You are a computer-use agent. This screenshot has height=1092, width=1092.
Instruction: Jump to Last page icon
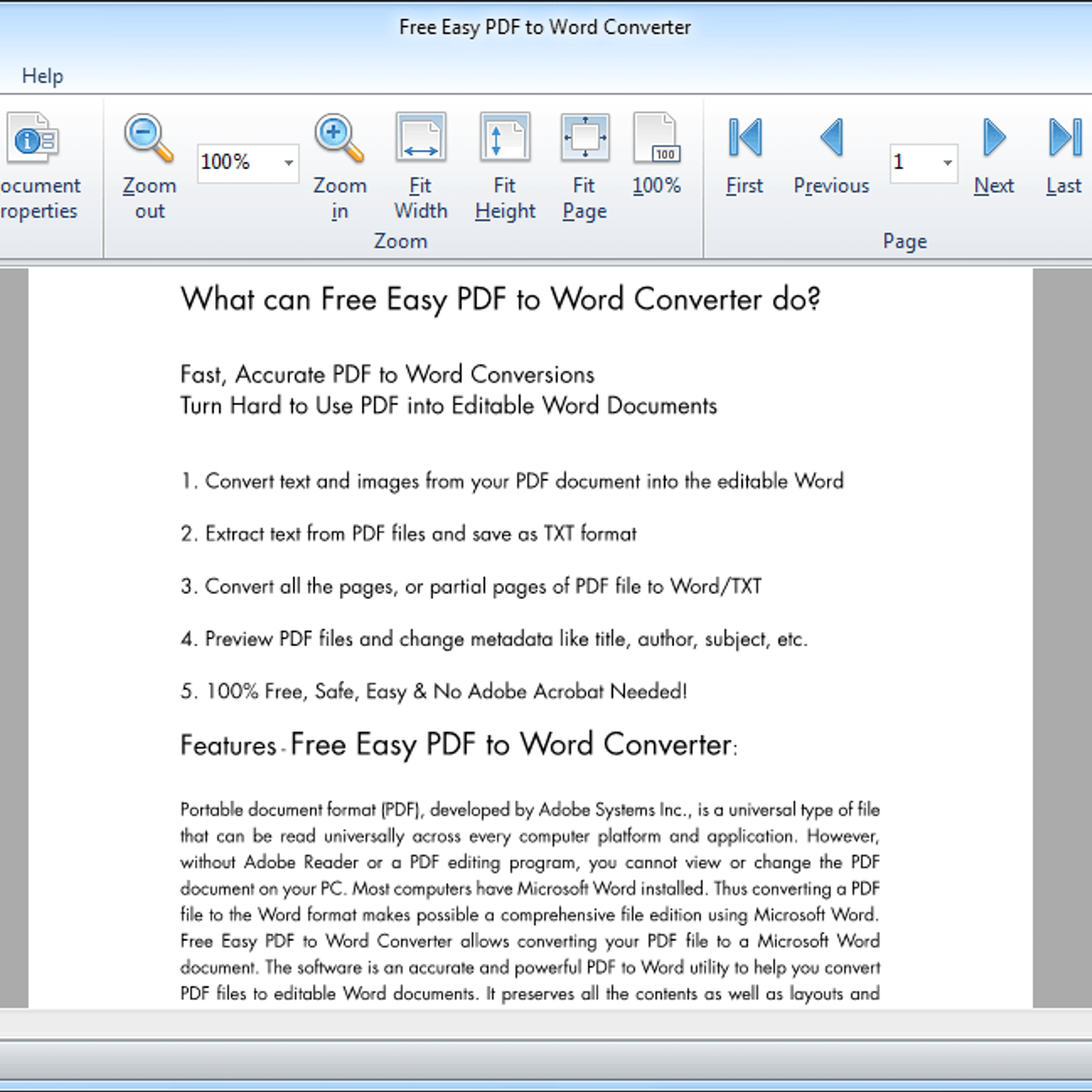coord(1065,137)
